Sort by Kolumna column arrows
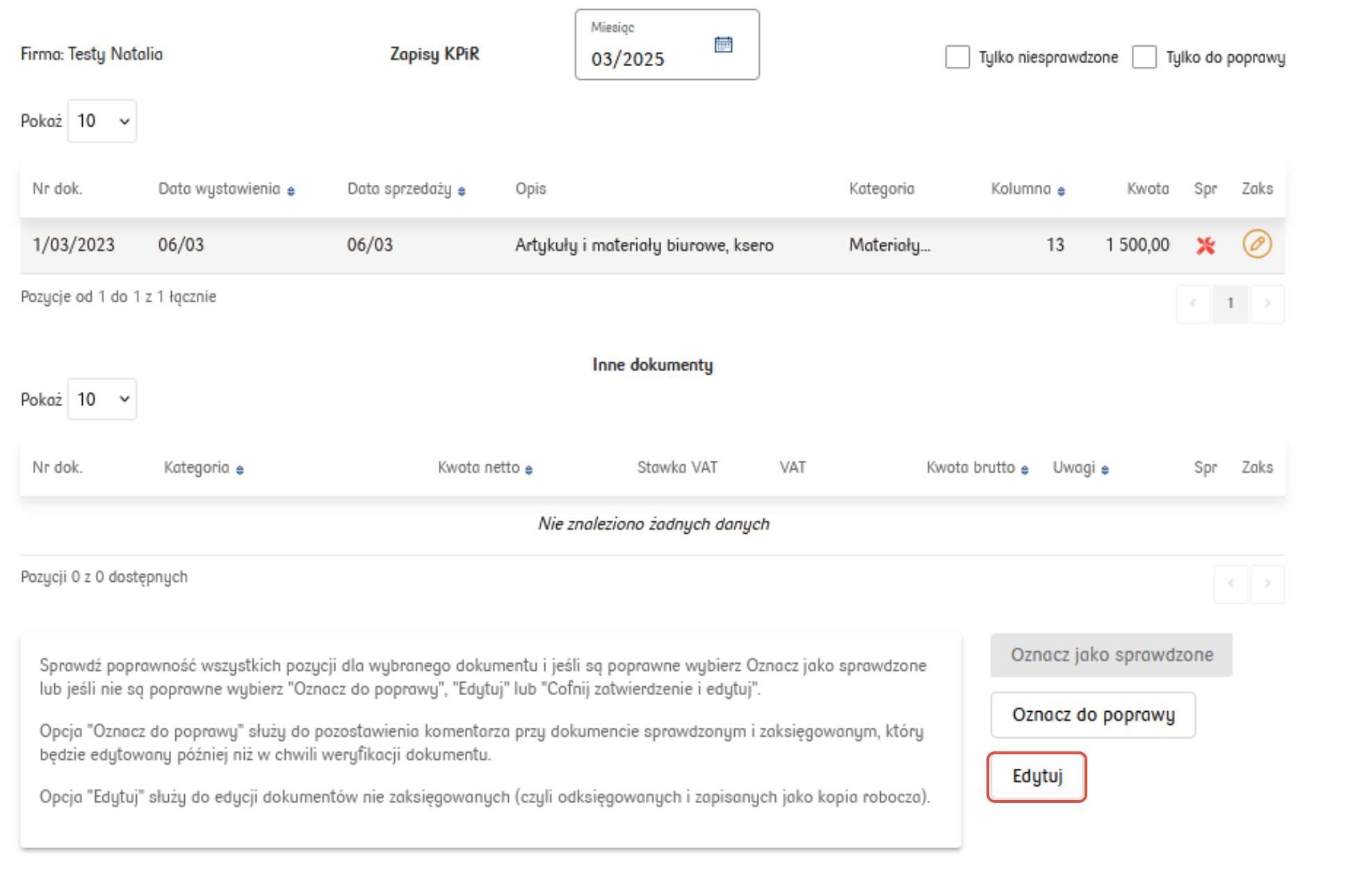The width and height of the screenshot is (1348, 896). pyautogui.click(x=1061, y=191)
